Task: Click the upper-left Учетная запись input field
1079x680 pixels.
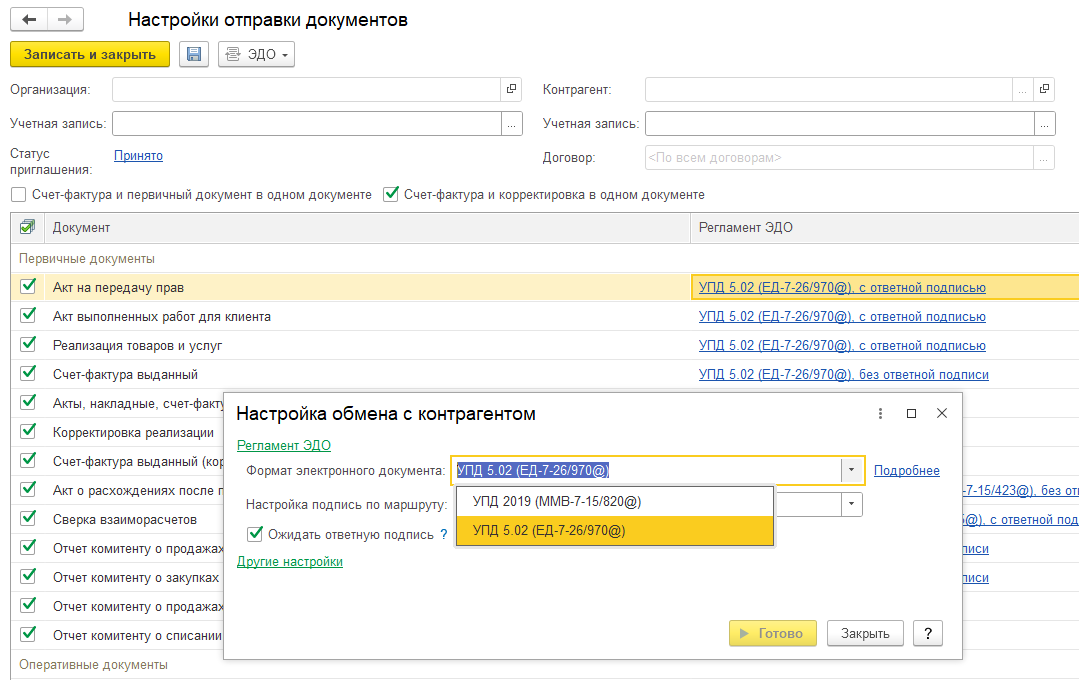Action: 305,124
